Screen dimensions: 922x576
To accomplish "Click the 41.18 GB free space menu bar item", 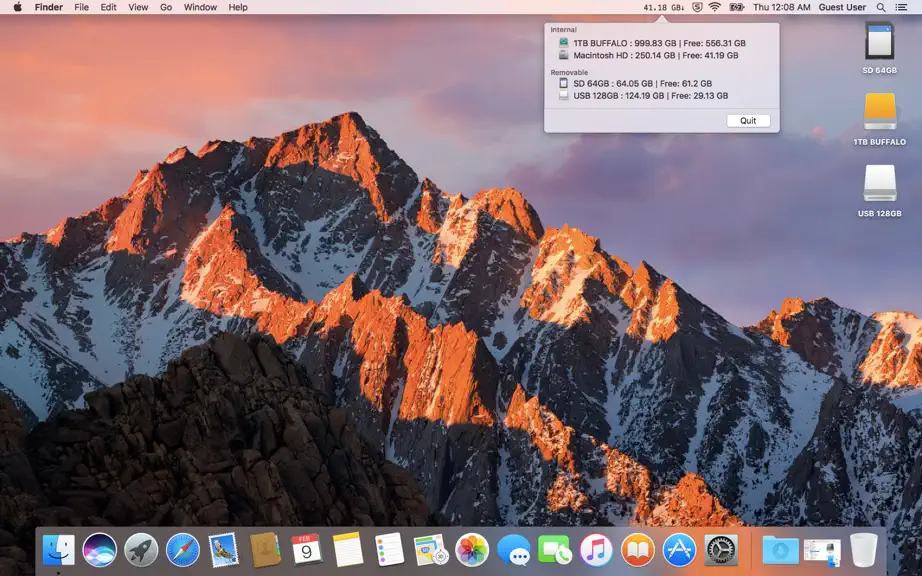I will click(663, 7).
